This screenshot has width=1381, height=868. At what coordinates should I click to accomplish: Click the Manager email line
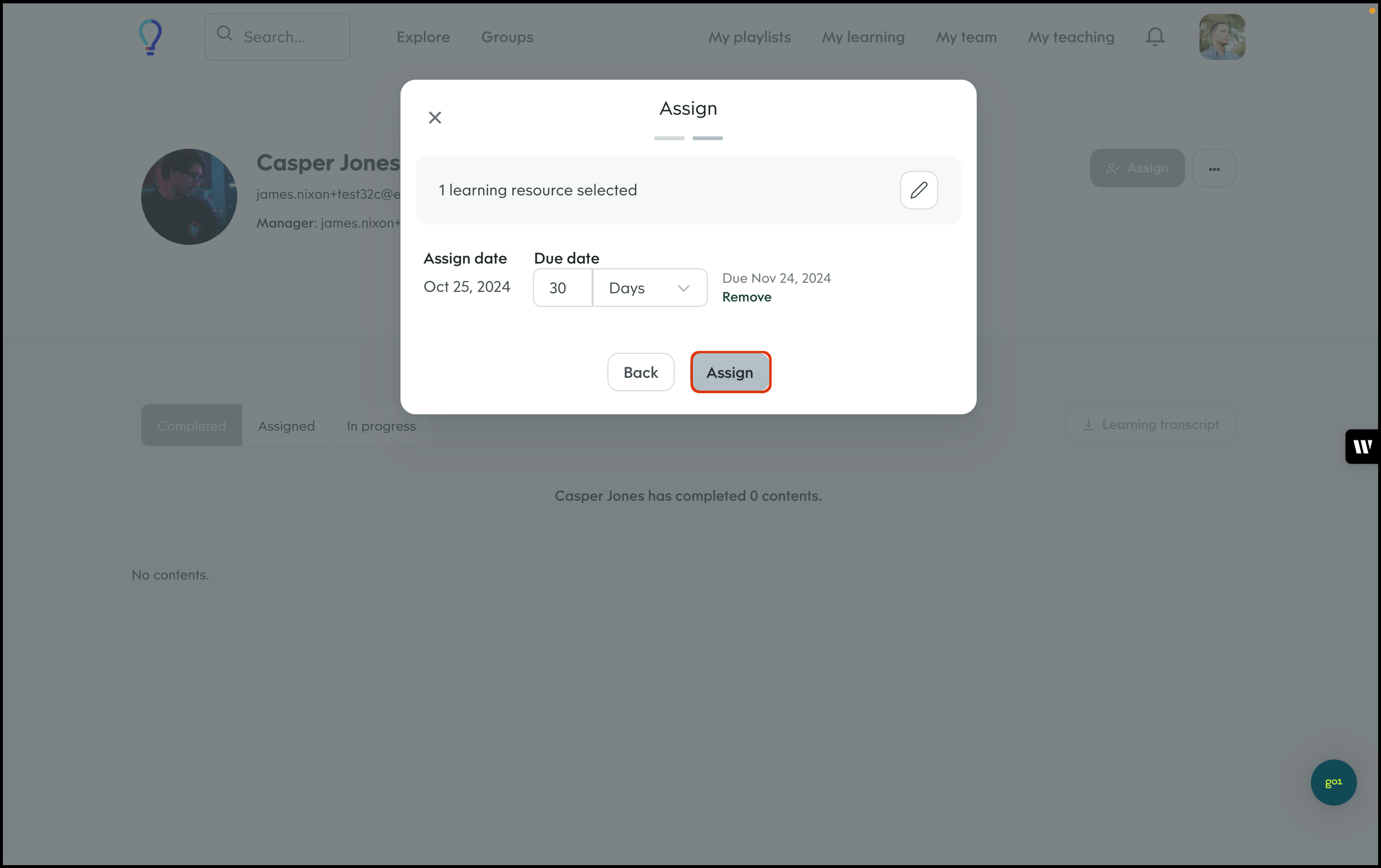(328, 223)
